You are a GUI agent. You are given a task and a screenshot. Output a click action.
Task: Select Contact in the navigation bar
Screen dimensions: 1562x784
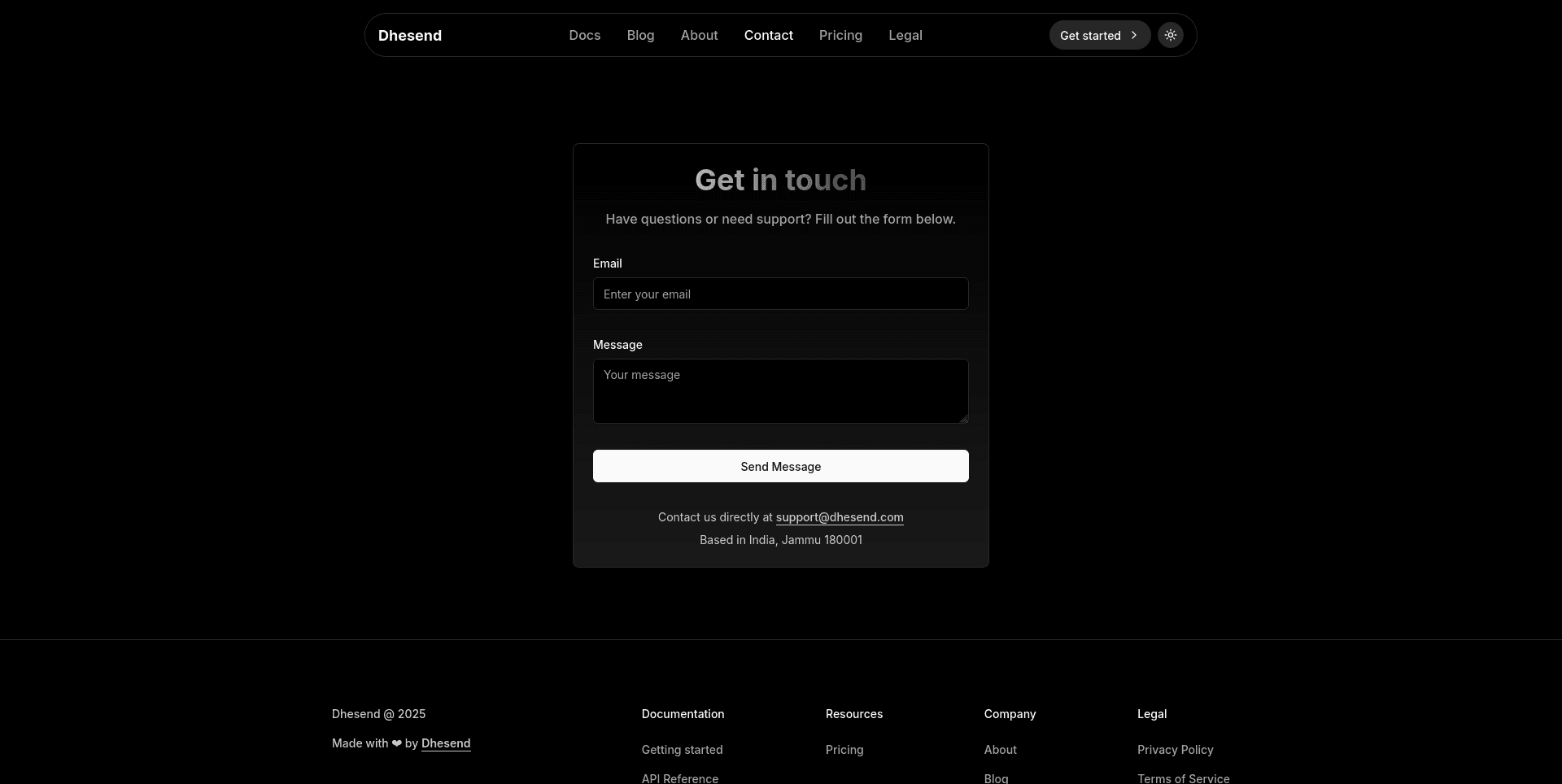pos(768,35)
